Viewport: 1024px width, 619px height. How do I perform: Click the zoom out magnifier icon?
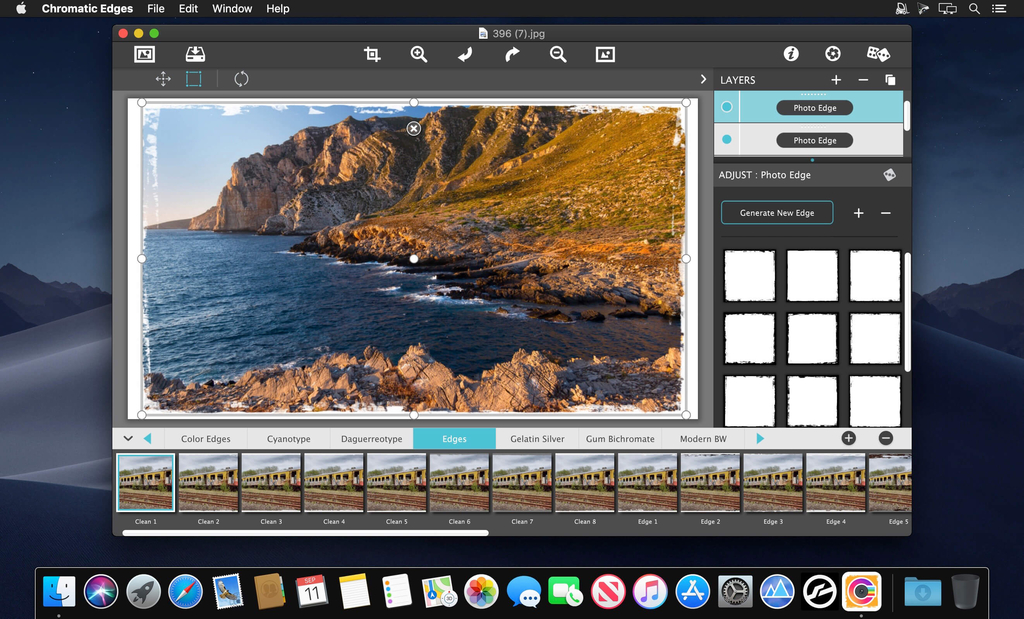click(558, 55)
